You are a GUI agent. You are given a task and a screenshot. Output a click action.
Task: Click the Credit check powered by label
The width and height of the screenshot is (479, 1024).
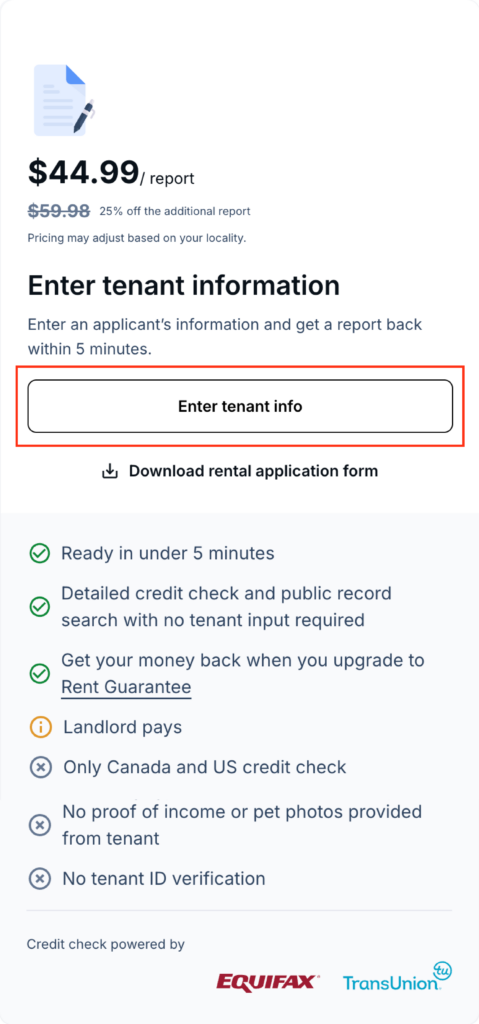[106, 944]
